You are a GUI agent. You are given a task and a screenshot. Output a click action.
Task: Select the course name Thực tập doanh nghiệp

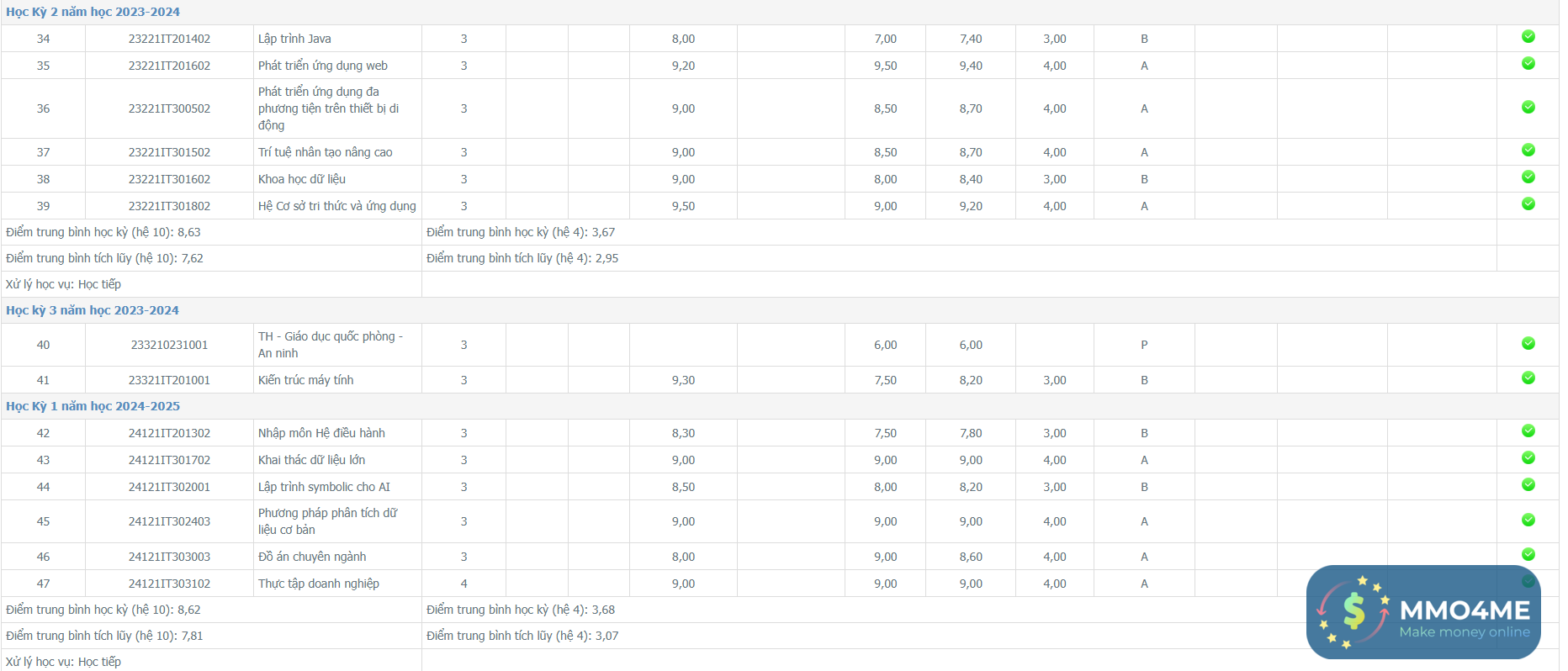tap(318, 584)
